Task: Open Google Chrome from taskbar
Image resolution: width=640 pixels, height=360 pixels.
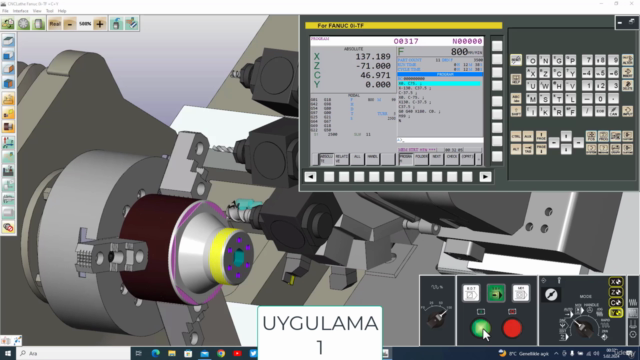Action: (x=221, y=353)
